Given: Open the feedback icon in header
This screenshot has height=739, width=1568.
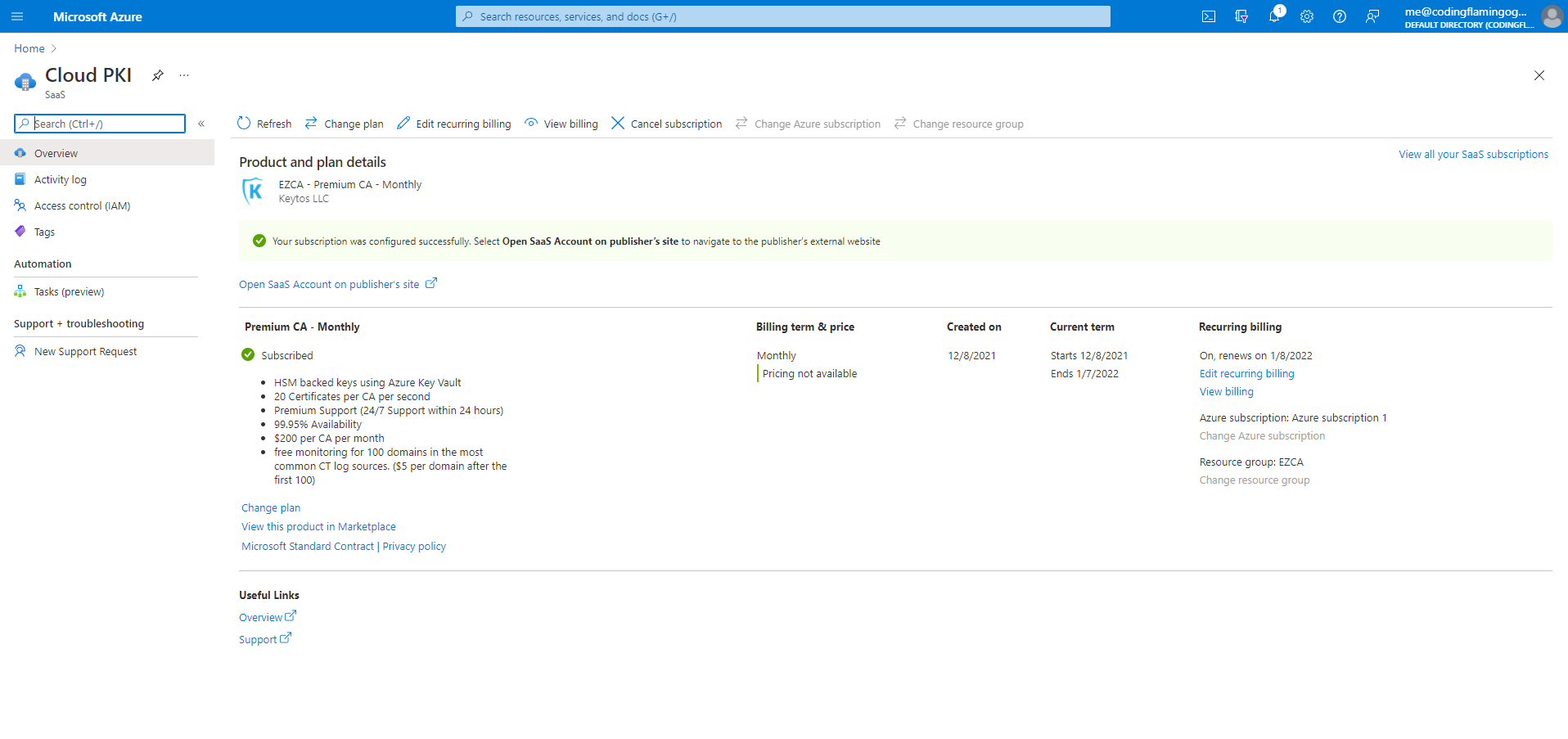Looking at the screenshot, I should (x=1372, y=16).
